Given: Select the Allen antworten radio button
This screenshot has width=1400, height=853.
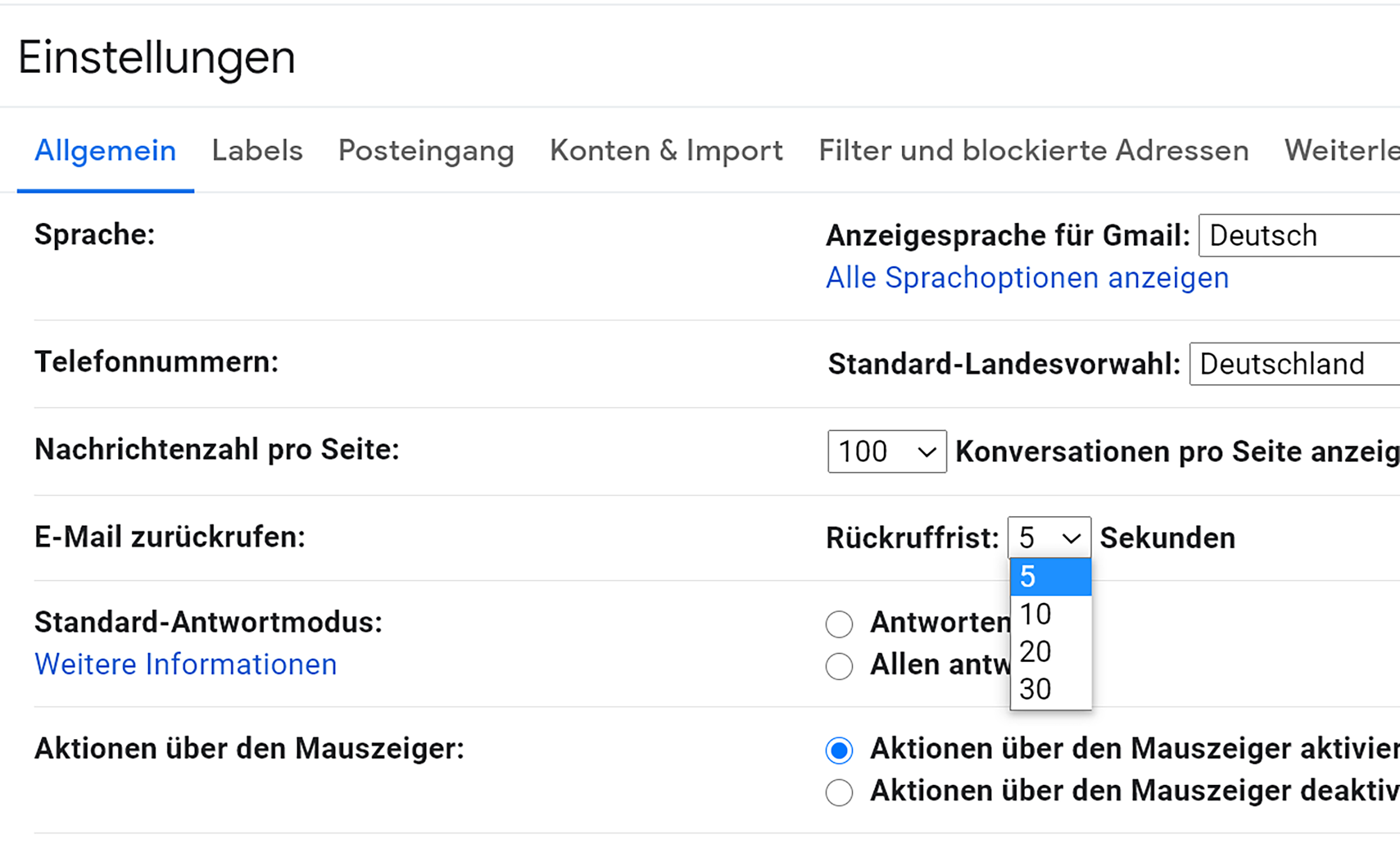Looking at the screenshot, I should [x=839, y=666].
